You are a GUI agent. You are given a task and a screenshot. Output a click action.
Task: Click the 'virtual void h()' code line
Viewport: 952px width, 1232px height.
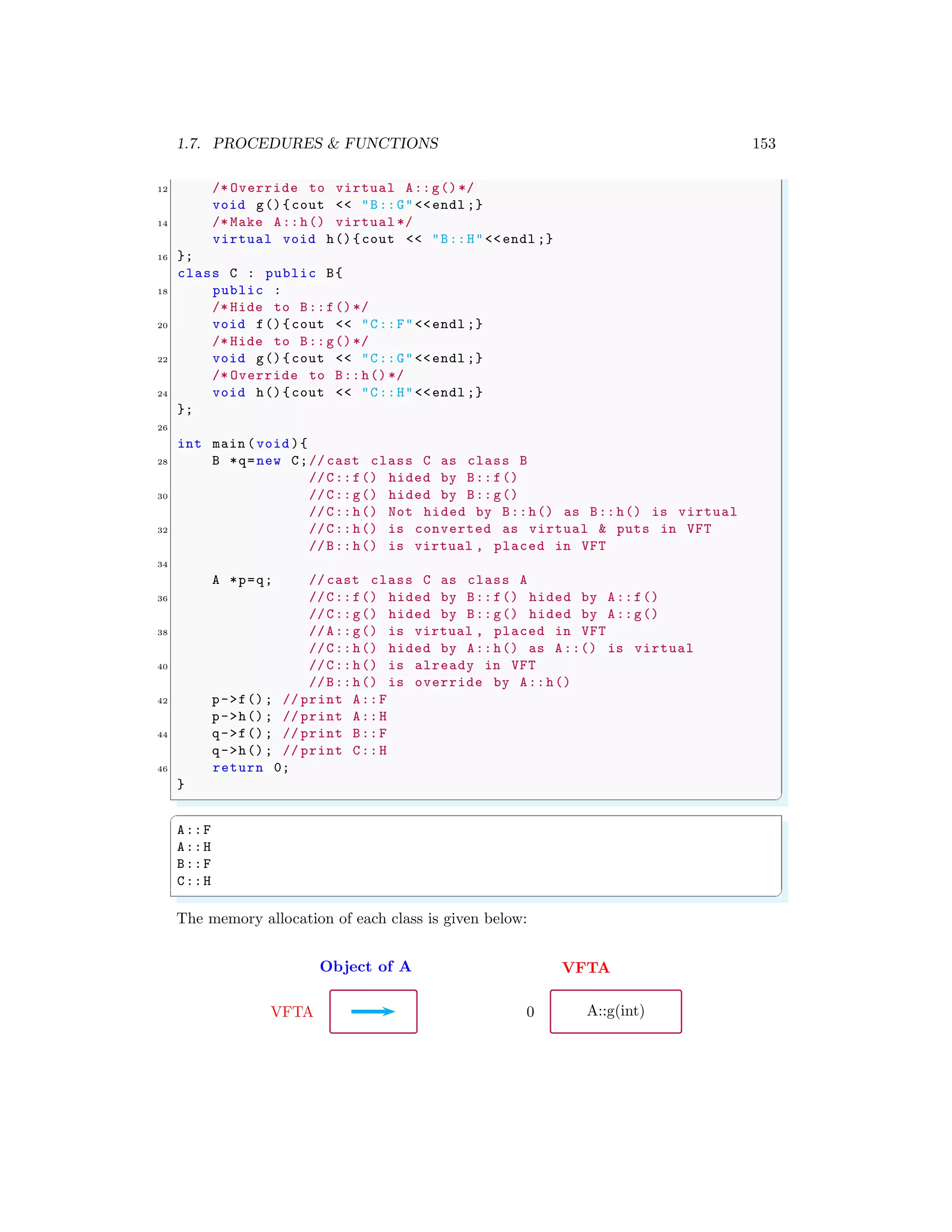pyautogui.click(x=383, y=239)
